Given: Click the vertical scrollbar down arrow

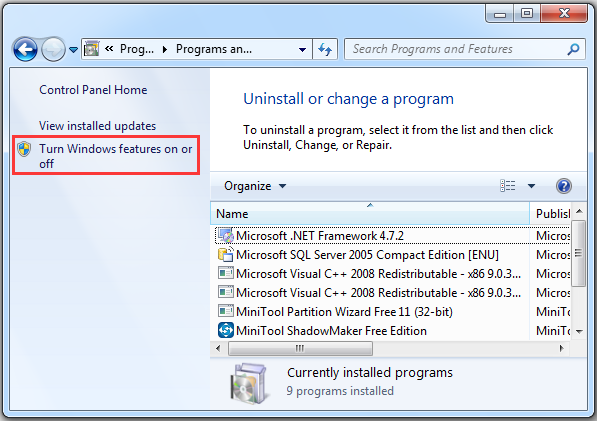Looking at the screenshot, I should click(x=579, y=332).
